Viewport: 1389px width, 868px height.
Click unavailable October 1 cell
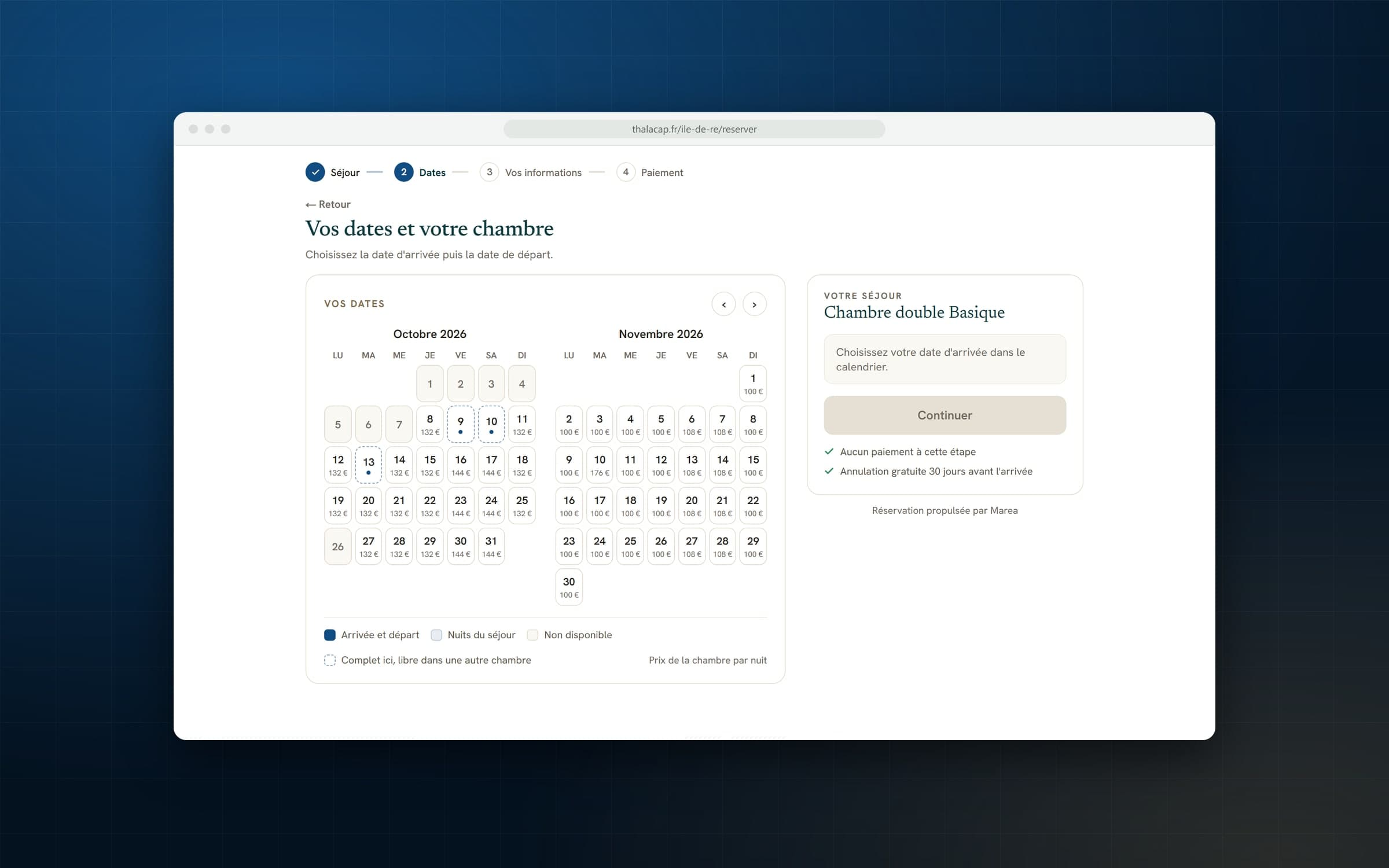[x=430, y=384]
